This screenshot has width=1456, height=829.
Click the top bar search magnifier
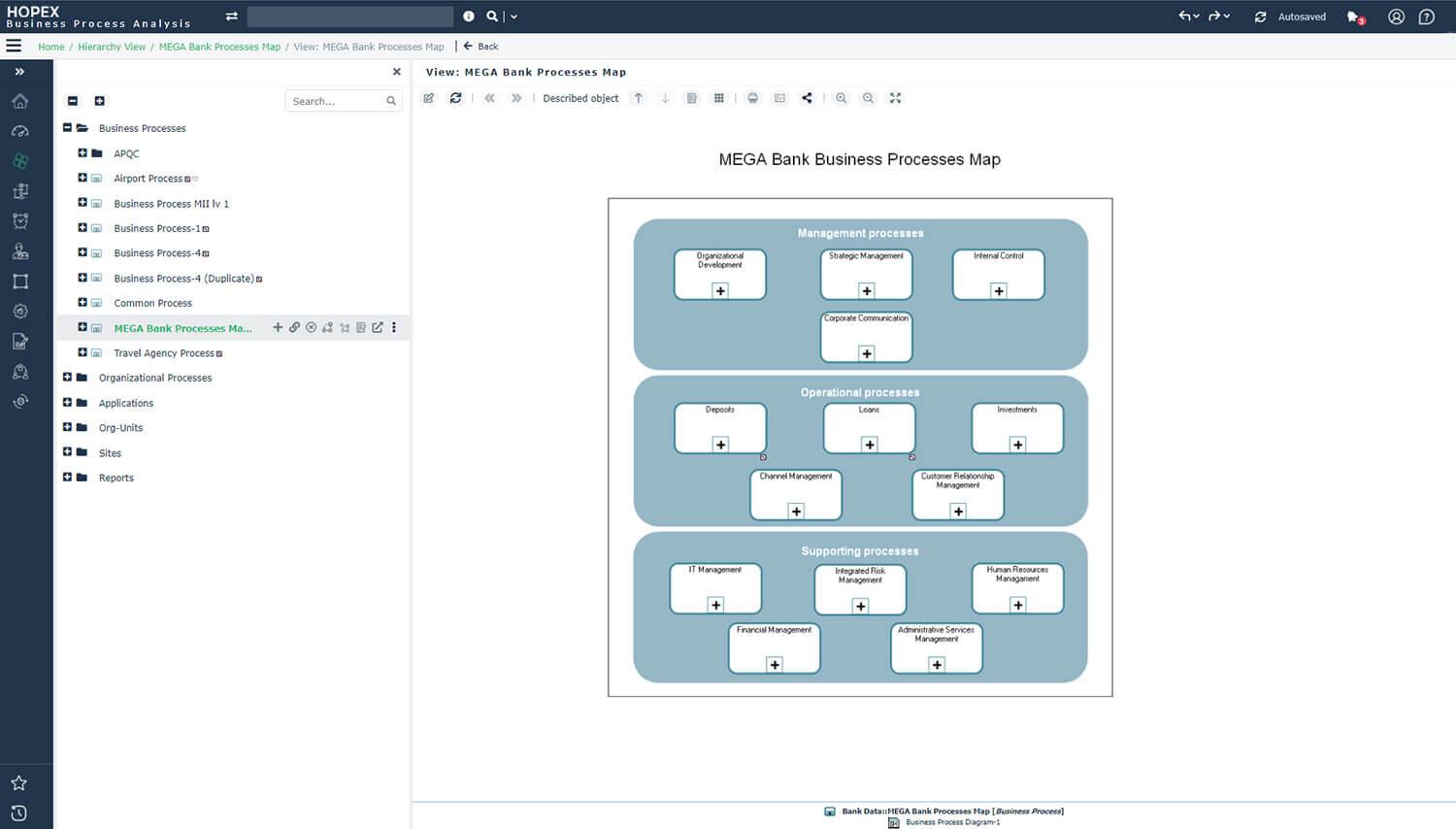pos(492,17)
